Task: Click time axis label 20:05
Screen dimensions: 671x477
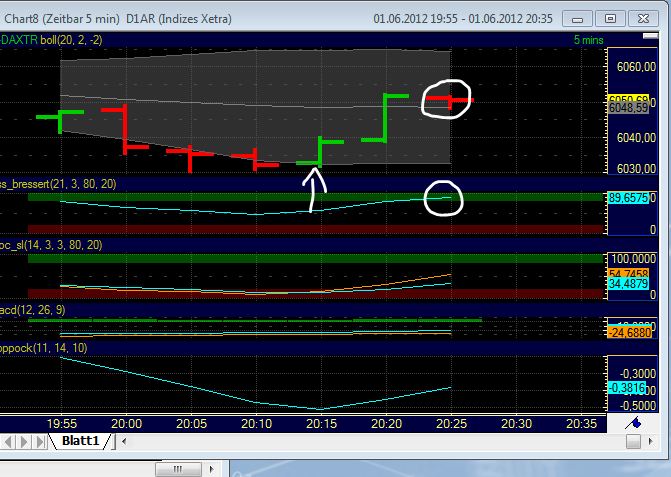Action: point(191,424)
